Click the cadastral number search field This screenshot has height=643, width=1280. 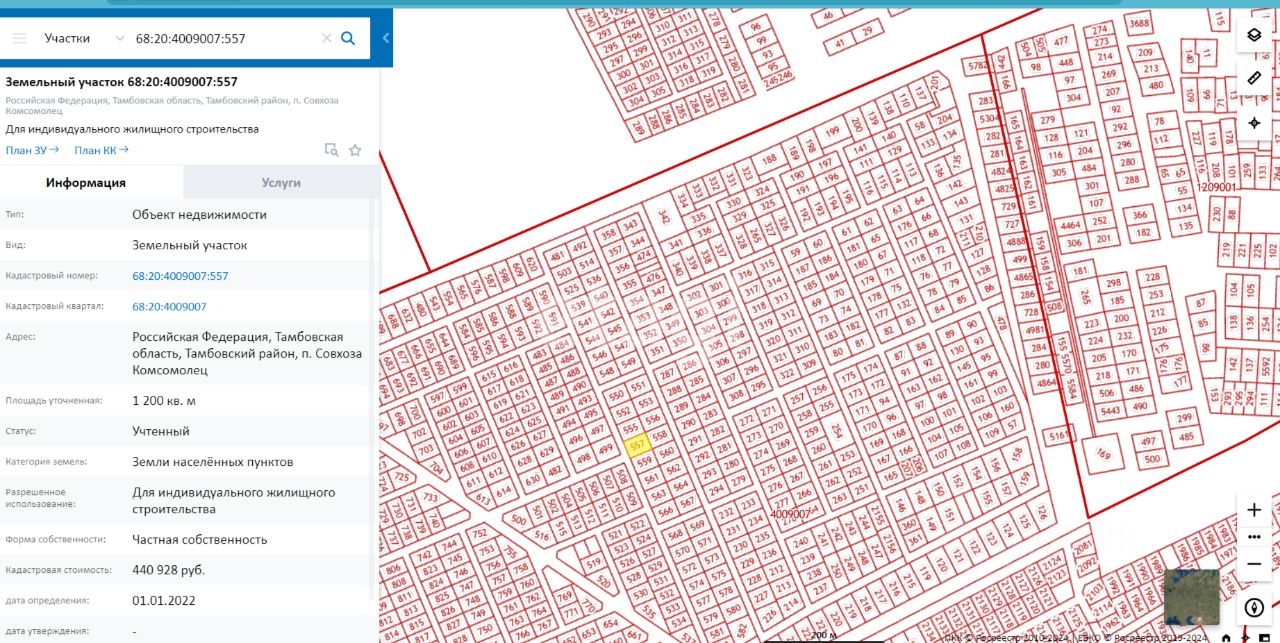pos(221,38)
